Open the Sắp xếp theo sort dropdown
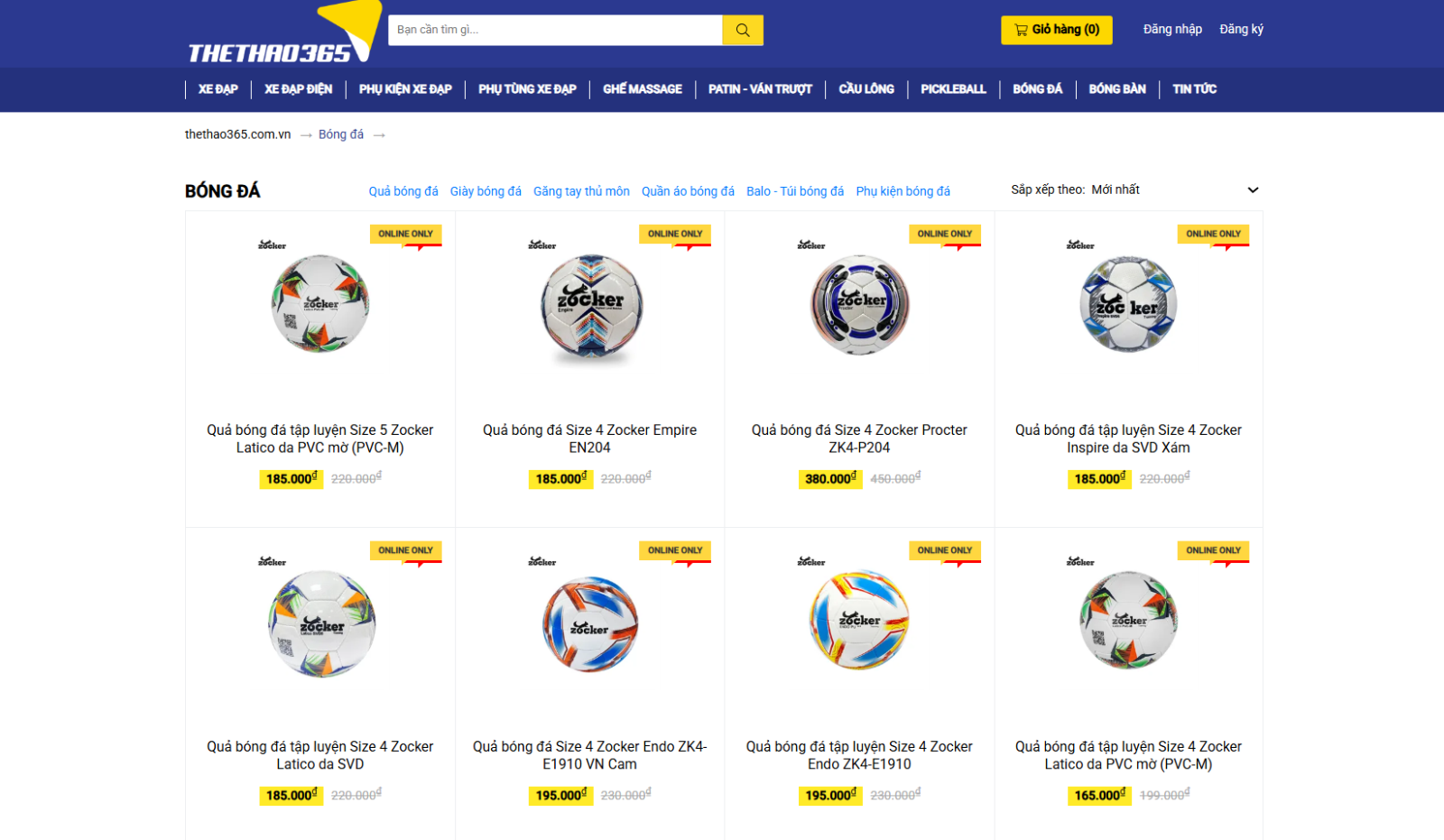This screenshot has width=1444, height=840. pyautogui.click(x=1134, y=189)
